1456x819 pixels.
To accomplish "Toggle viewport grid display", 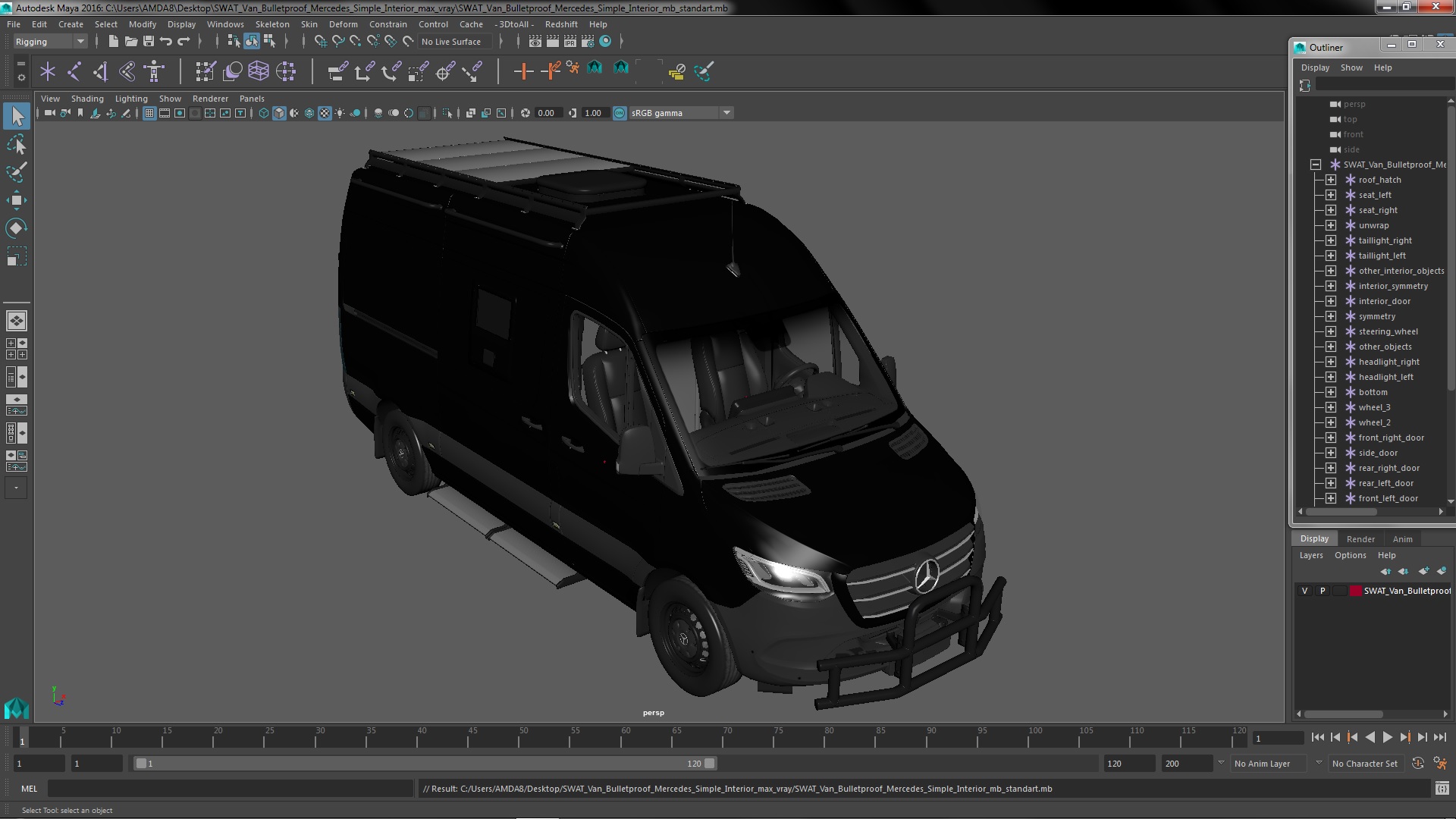I will (149, 113).
